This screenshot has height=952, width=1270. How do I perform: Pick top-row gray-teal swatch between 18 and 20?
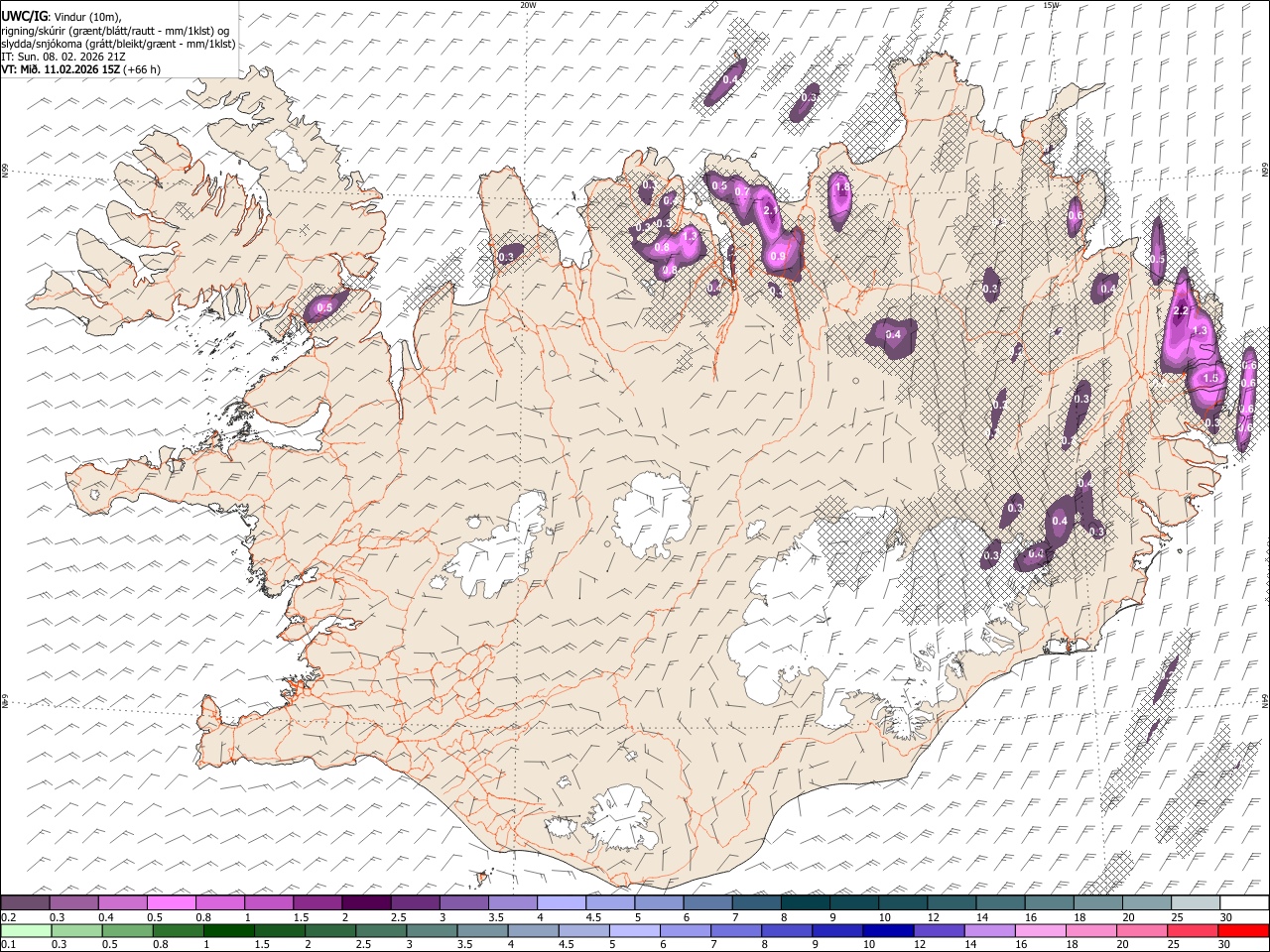tap(1097, 902)
